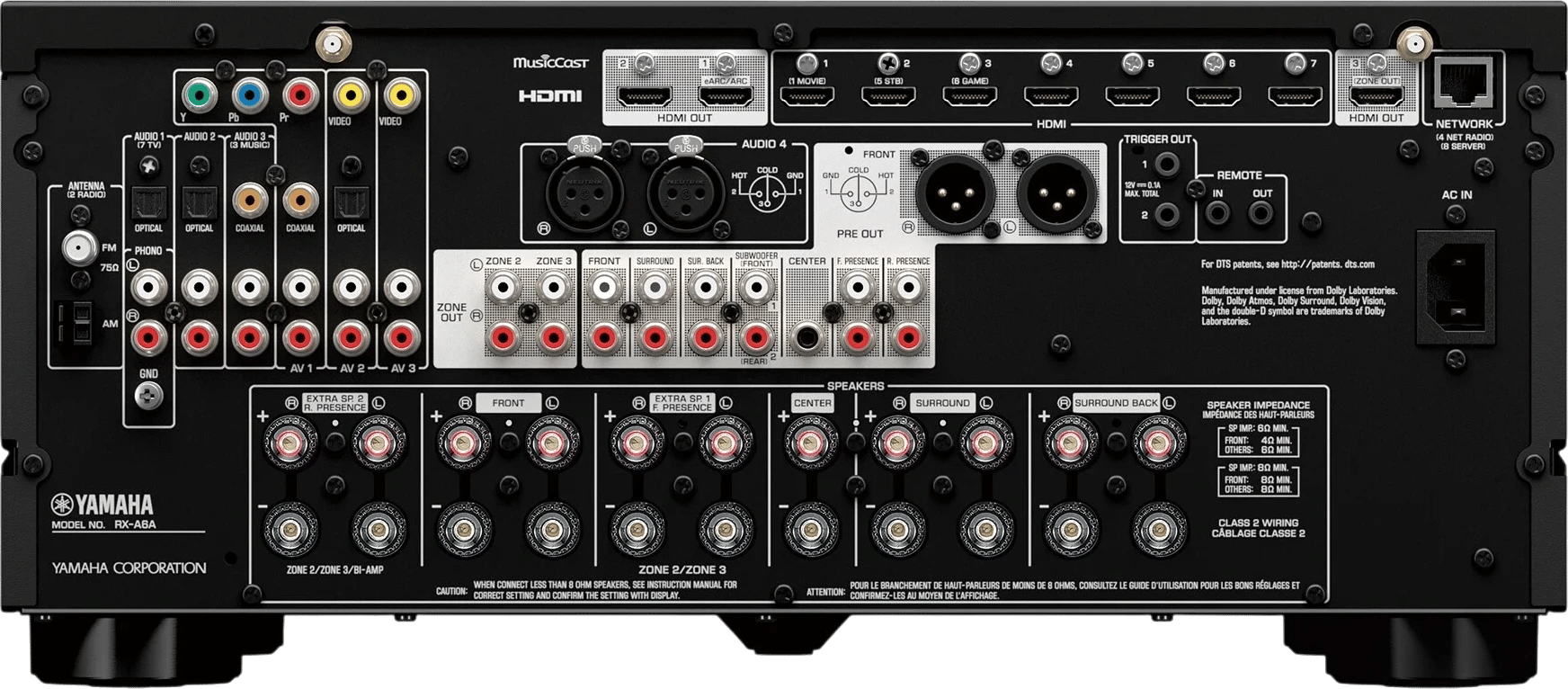This screenshot has height=689, width=1568.
Task: Click HDMI input 4 port
Action: (x=1051, y=95)
